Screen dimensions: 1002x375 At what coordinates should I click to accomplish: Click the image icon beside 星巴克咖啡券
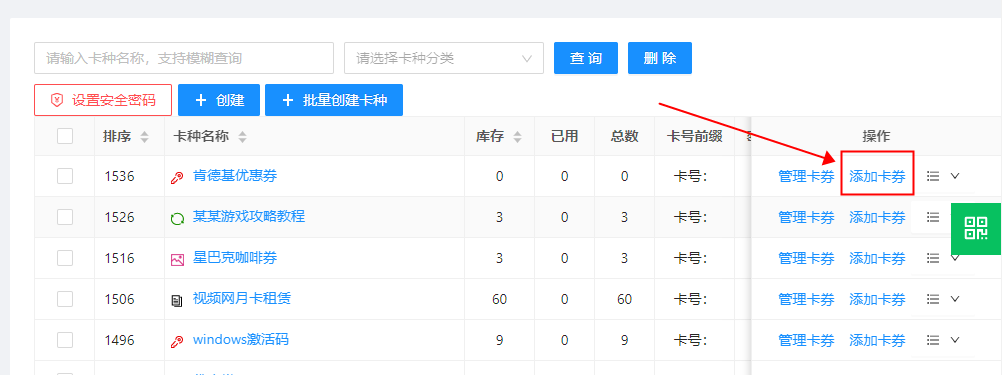pyautogui.click(x=177, y=259)
